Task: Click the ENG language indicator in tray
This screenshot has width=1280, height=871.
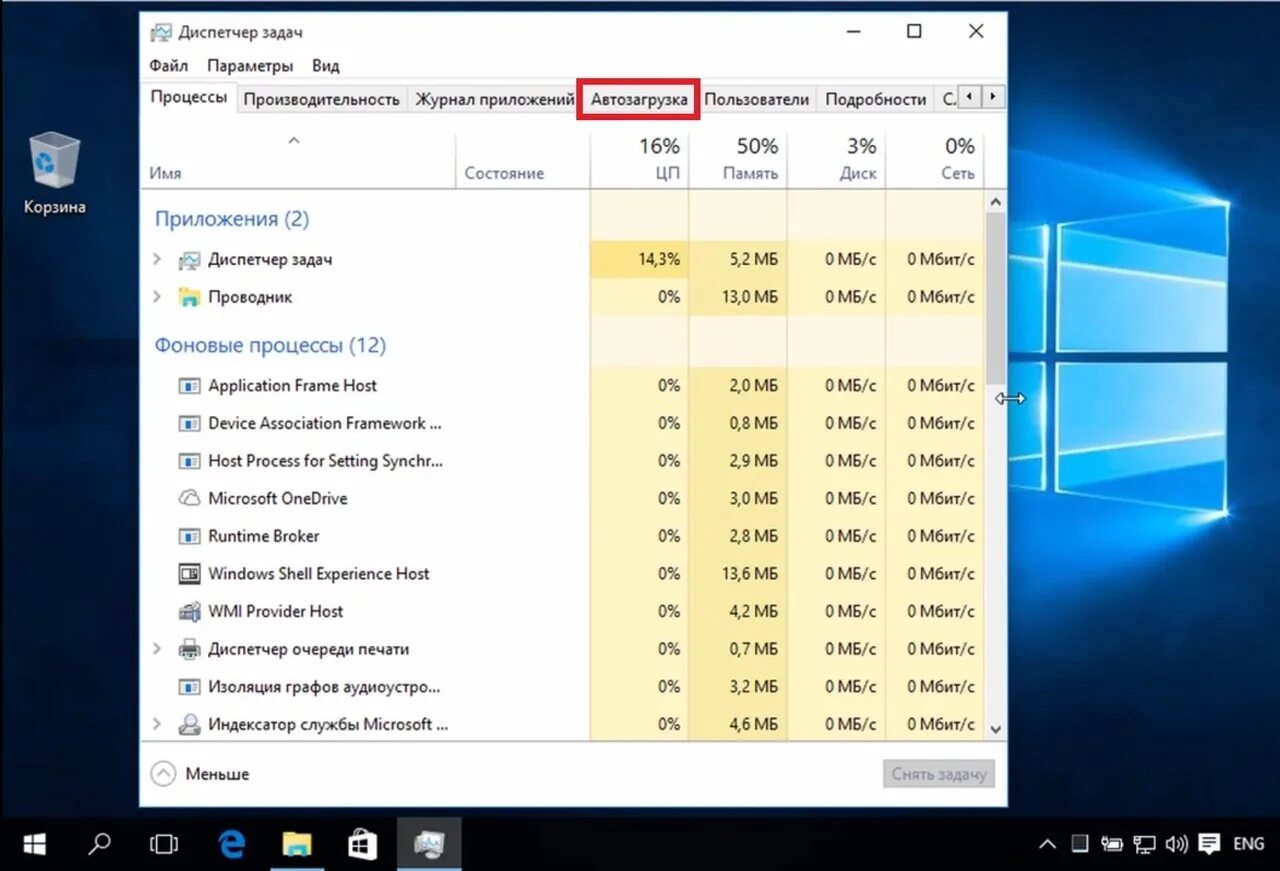Action: [1249, 844]
